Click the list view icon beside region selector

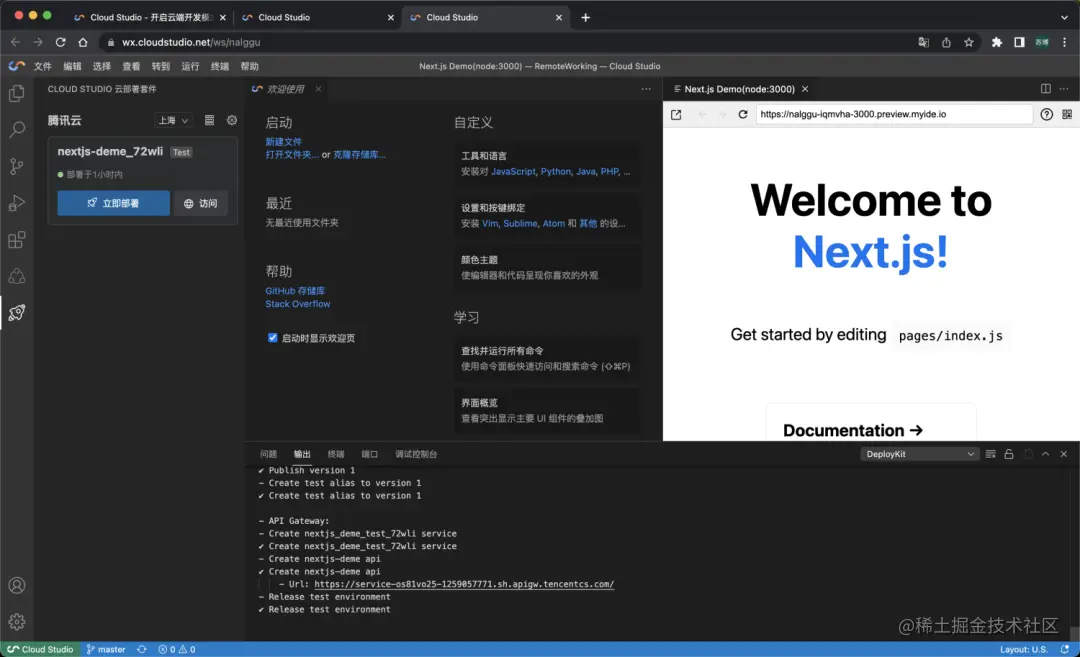tap(209, 120)
